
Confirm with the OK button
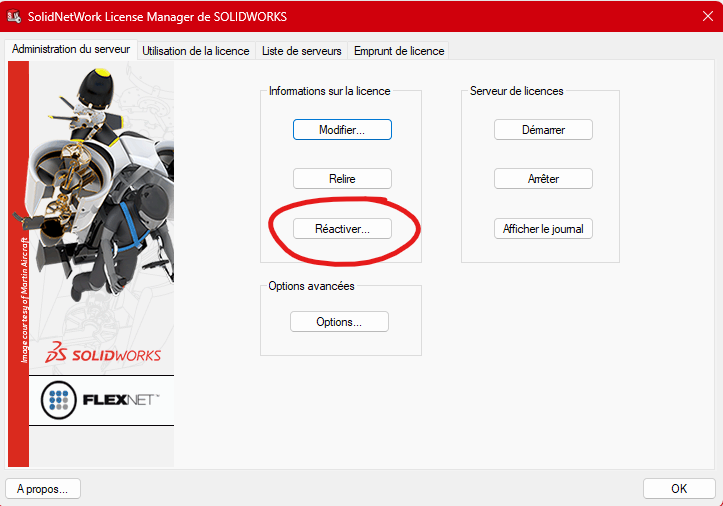point(679,488)
